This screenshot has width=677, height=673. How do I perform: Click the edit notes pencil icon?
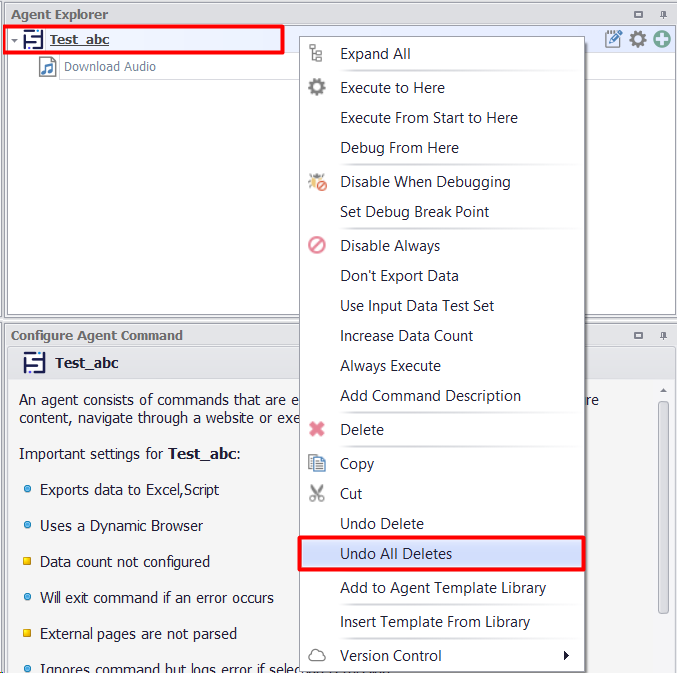[x=614, y=40]
